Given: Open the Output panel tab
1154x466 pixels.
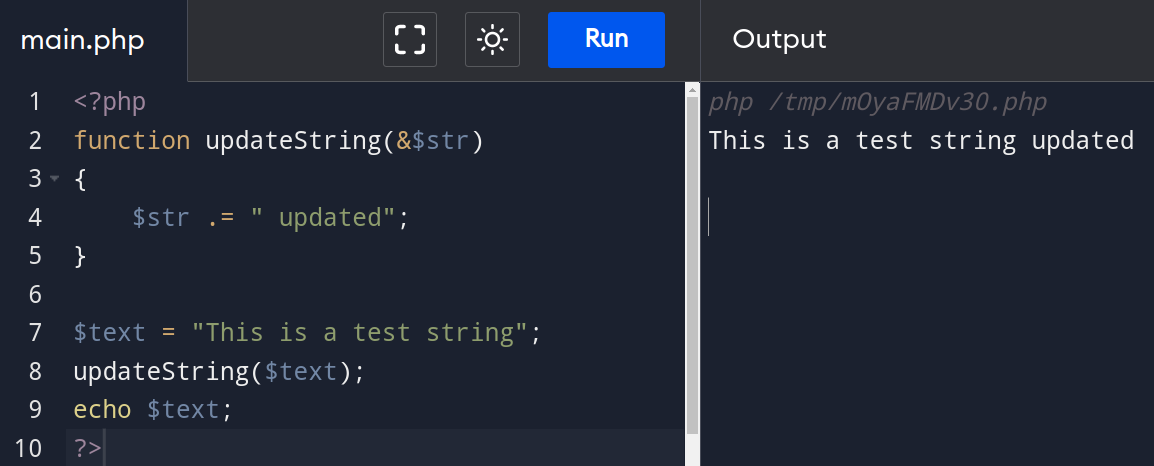Looking at the screenshot, I should 779,39.
